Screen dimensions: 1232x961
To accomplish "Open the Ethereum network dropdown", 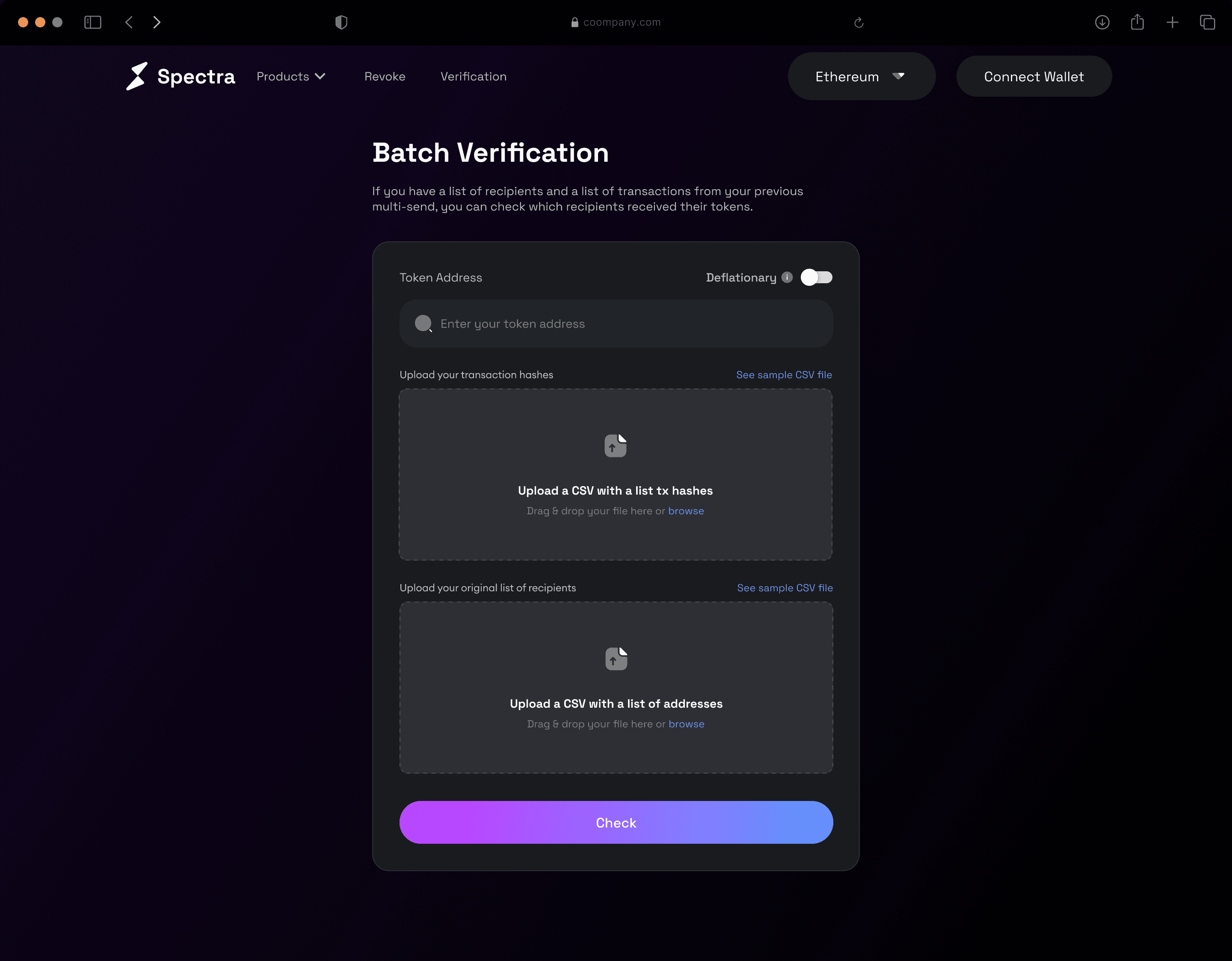I will click(x=861, y=76).
